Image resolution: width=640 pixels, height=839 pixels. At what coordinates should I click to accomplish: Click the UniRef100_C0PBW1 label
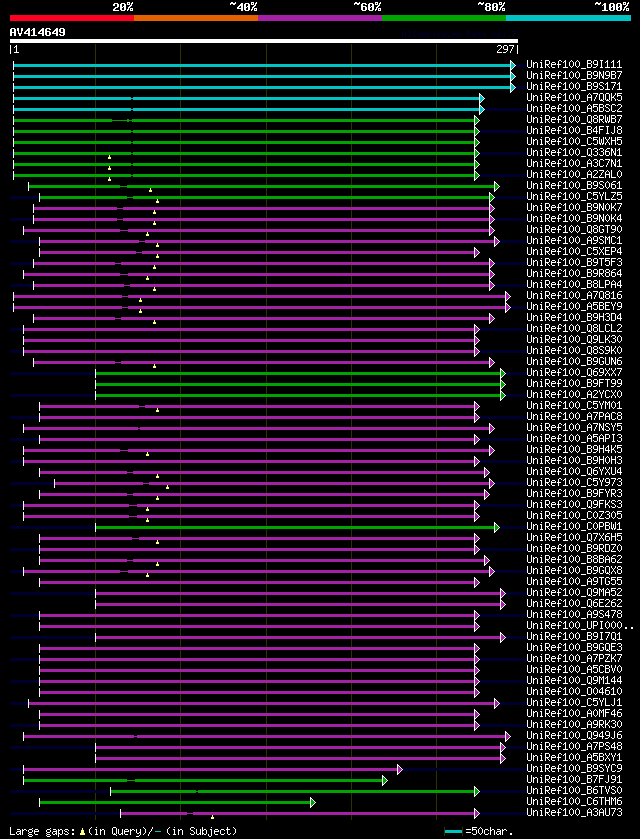pyautogui.click(x=574, y=527)
